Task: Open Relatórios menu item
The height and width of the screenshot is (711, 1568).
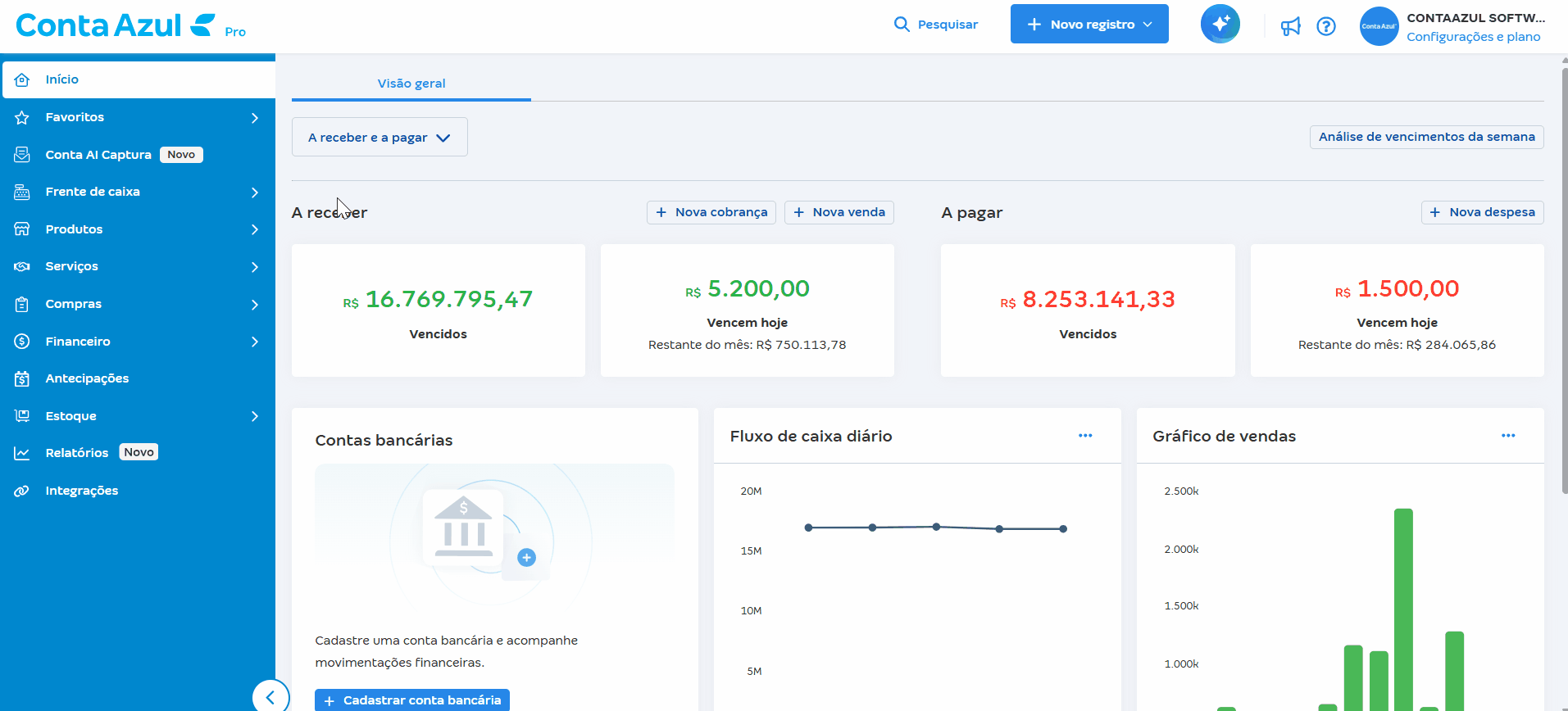Action: pyautogui.click(x=138, y=453)
